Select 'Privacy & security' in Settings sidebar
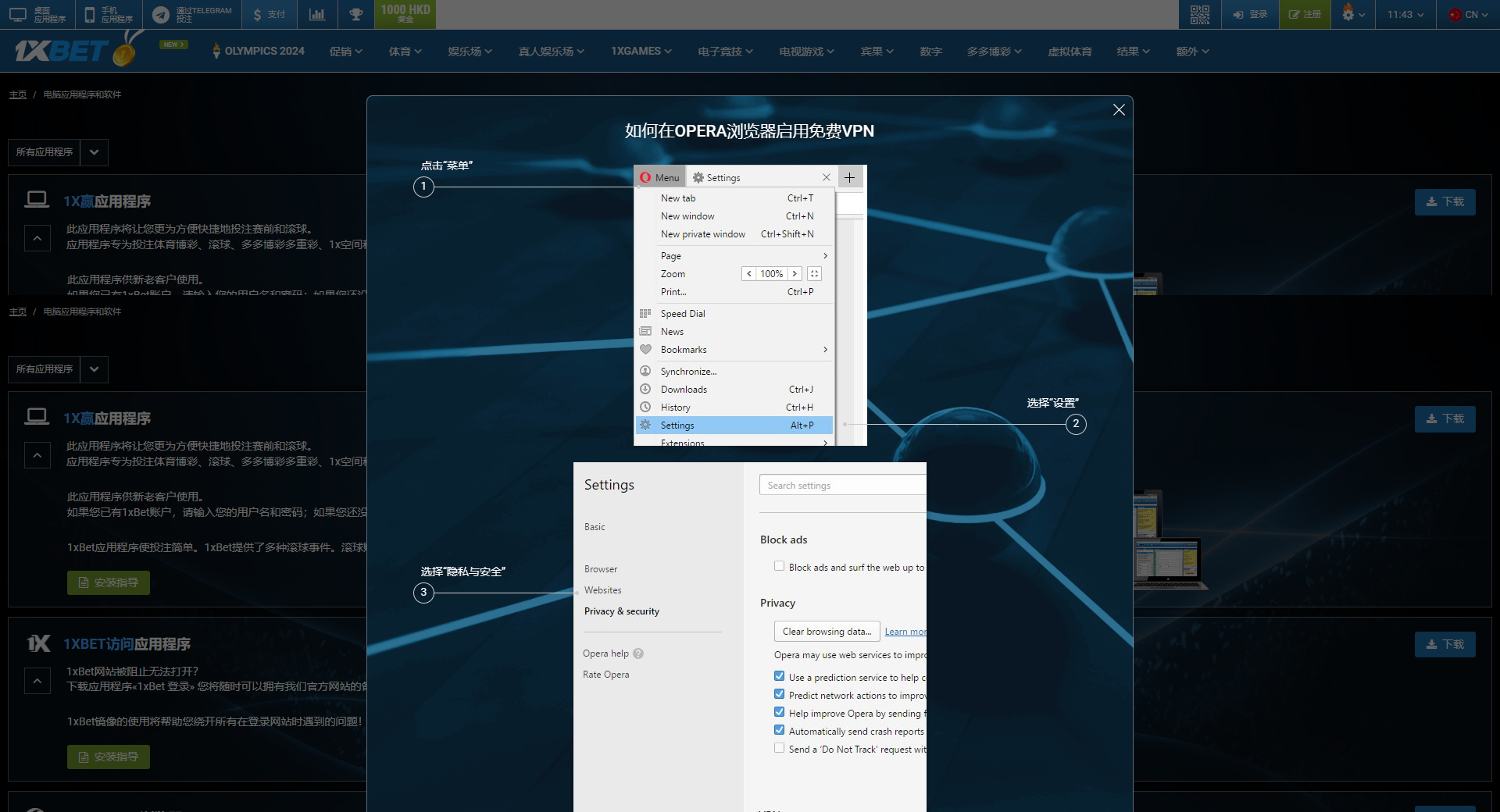Viewport: 1500px width, 812px height. (621, 611)
